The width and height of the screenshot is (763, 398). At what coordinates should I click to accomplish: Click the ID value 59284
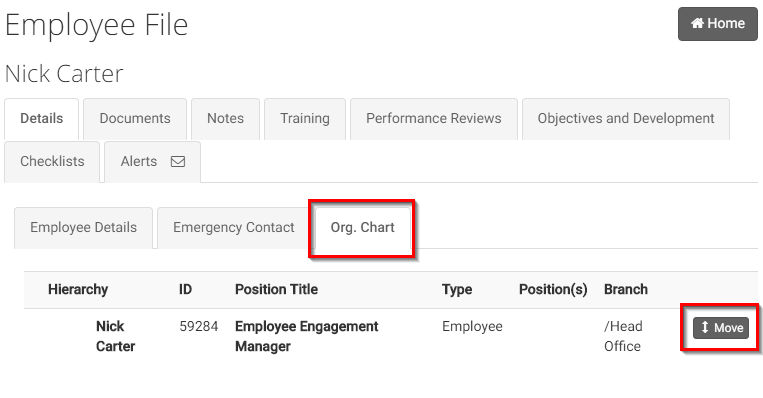pyautogui.click(x=199, y=326)
